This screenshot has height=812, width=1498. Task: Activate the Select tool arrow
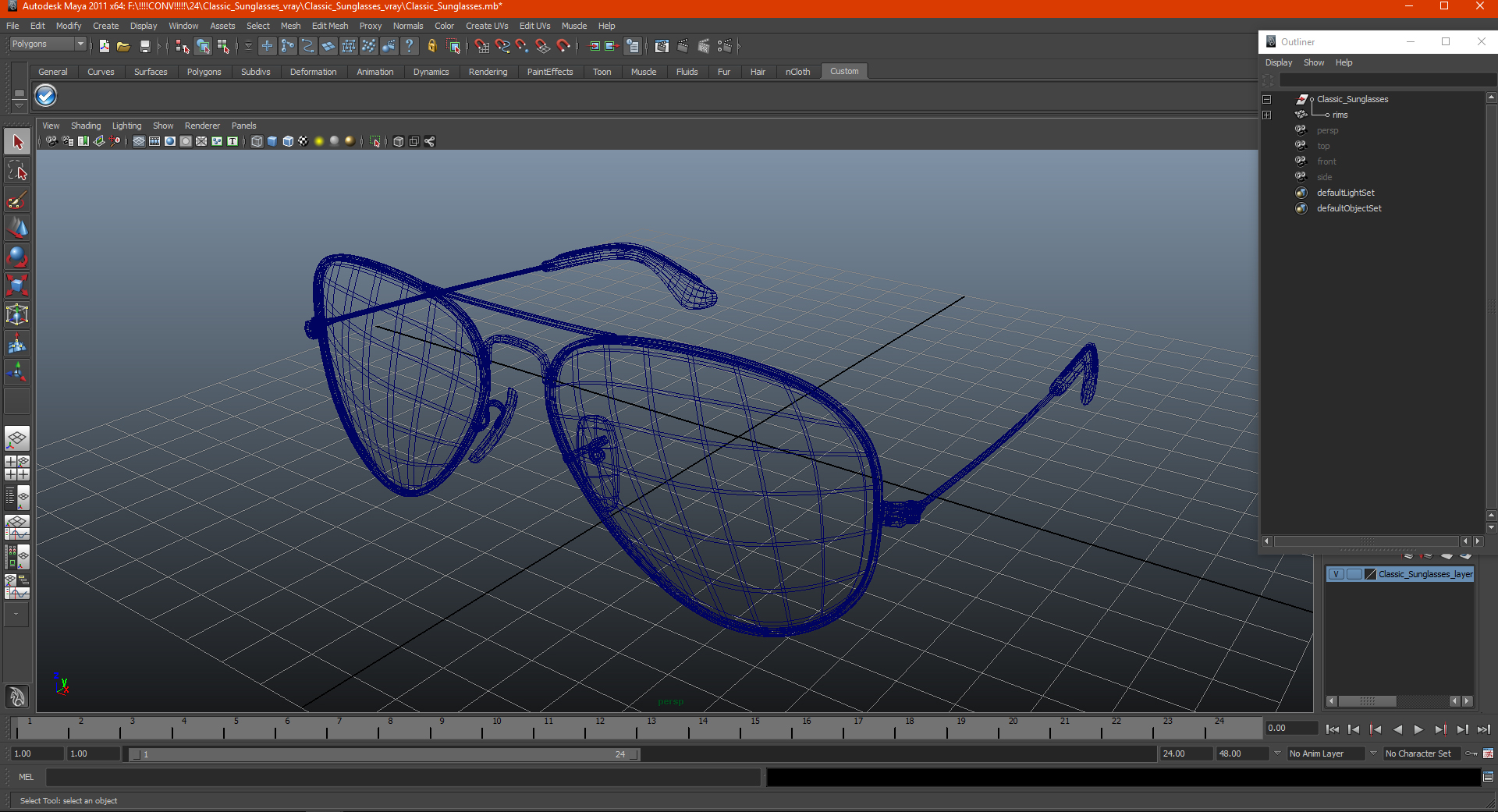coord(17,142)
